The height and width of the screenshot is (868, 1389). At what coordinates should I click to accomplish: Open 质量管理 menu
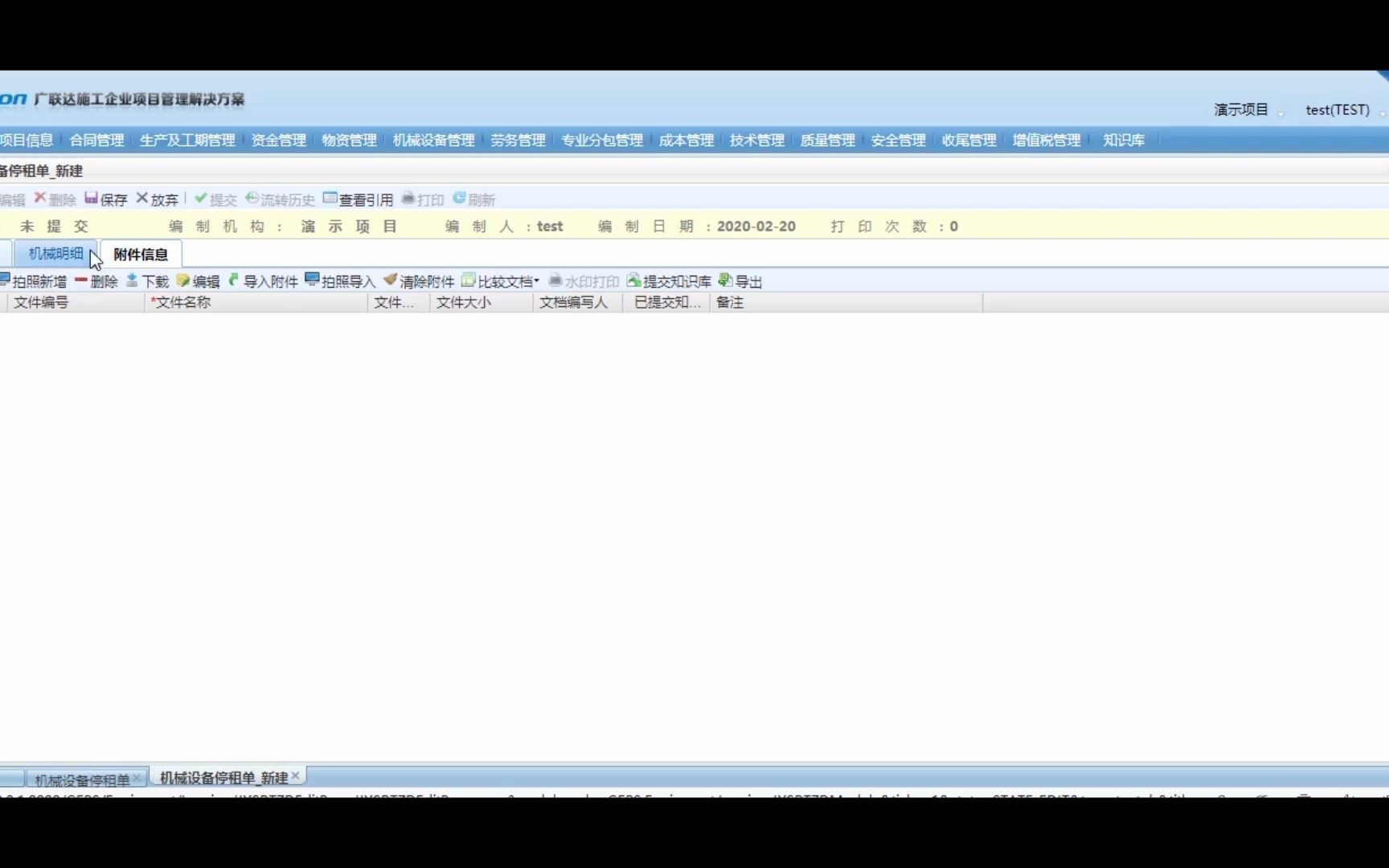(827, 140)
